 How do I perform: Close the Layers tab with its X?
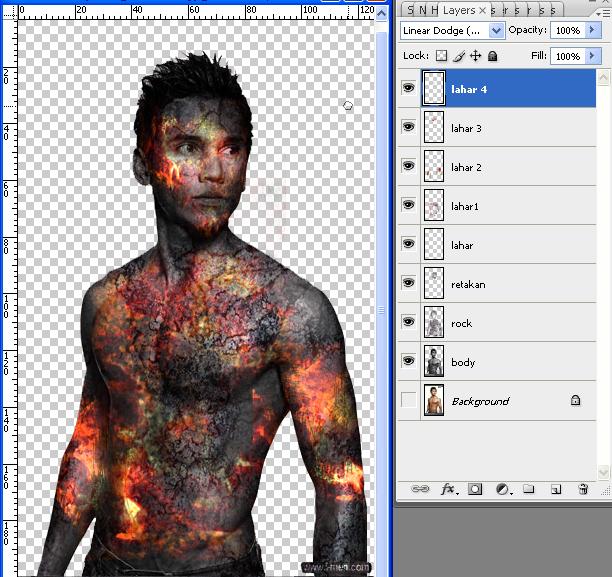click(x=482, y=10)
